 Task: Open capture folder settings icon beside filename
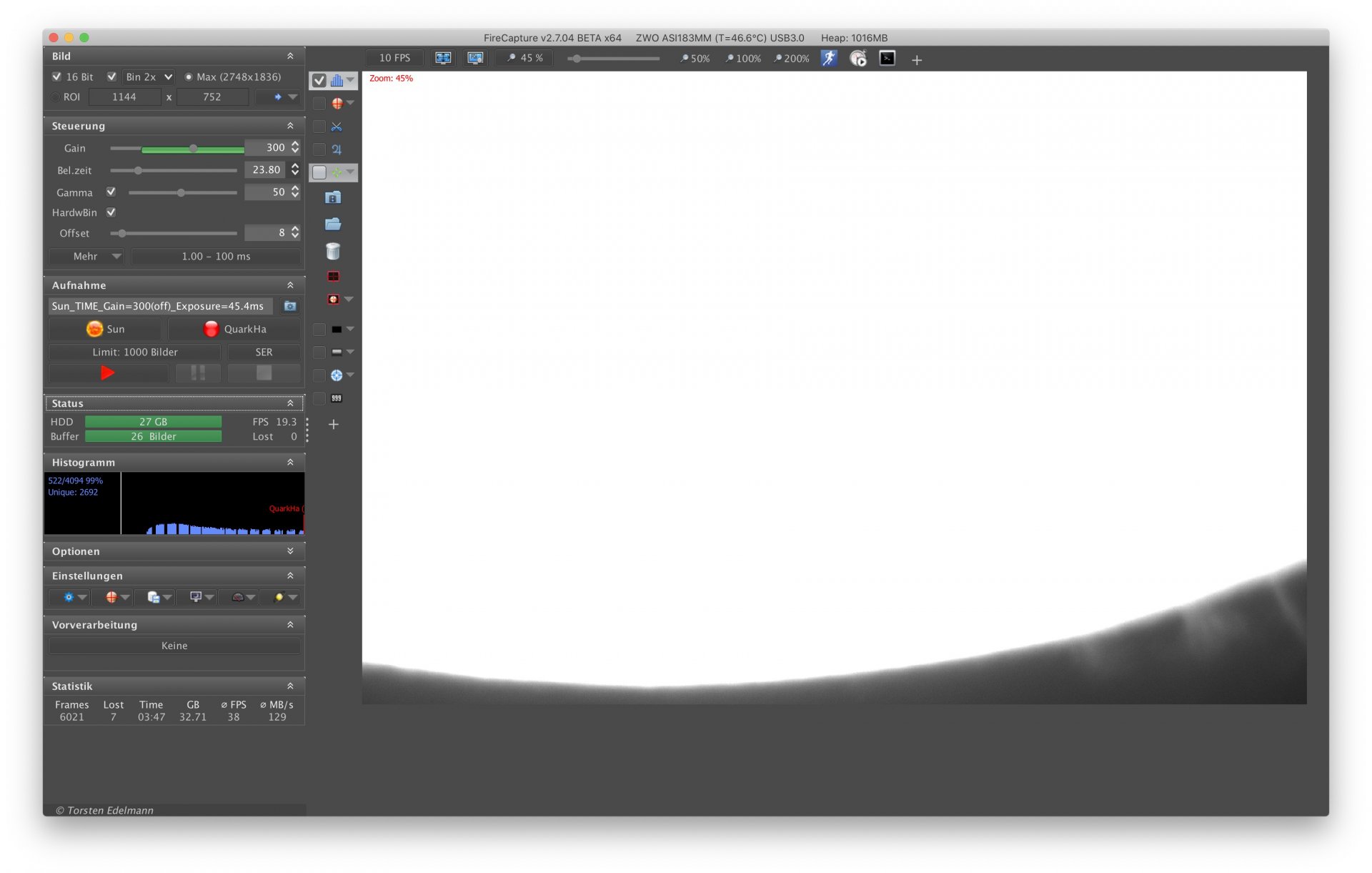point(290,306)
